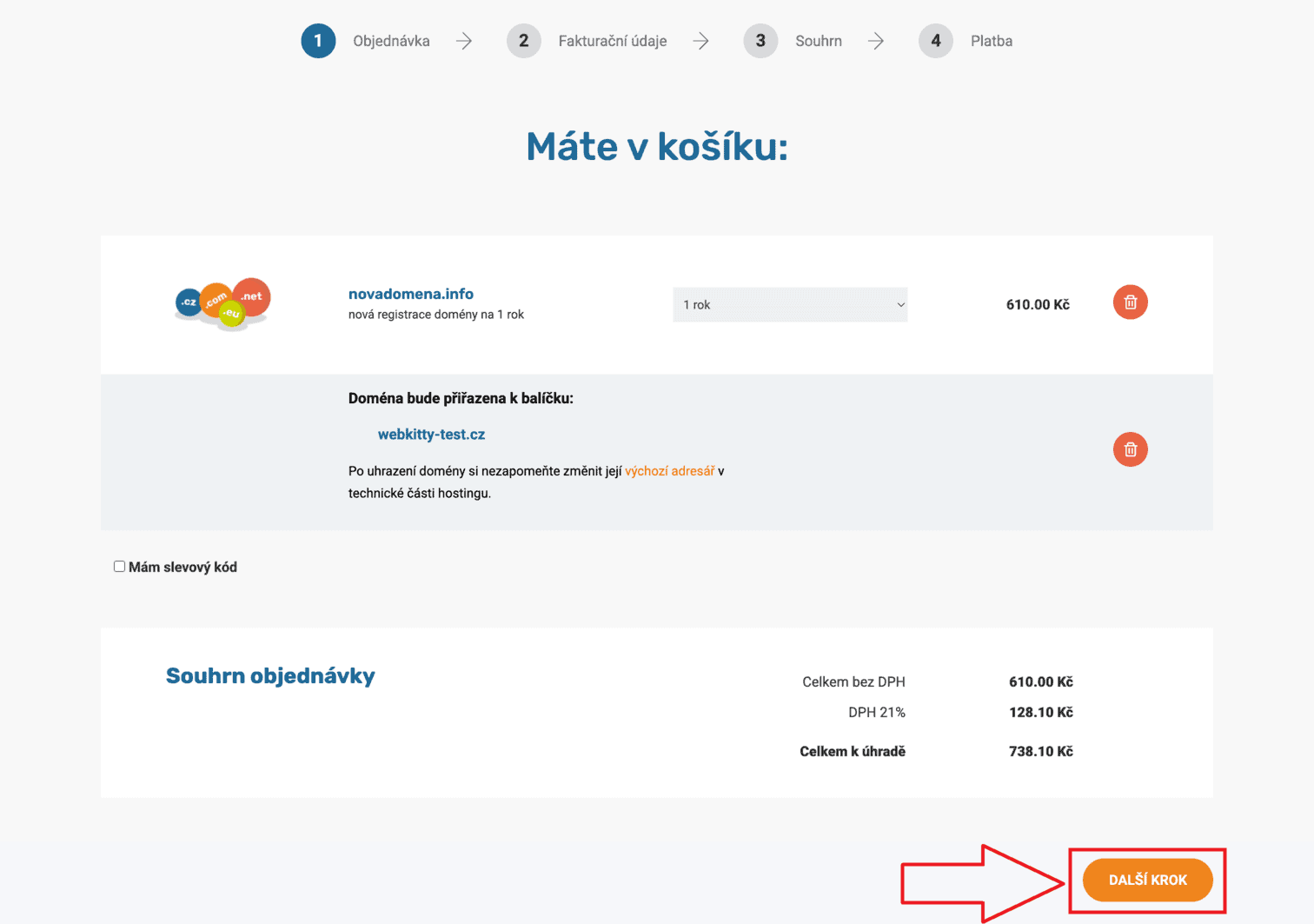Go to Souhrn step label

819,41
